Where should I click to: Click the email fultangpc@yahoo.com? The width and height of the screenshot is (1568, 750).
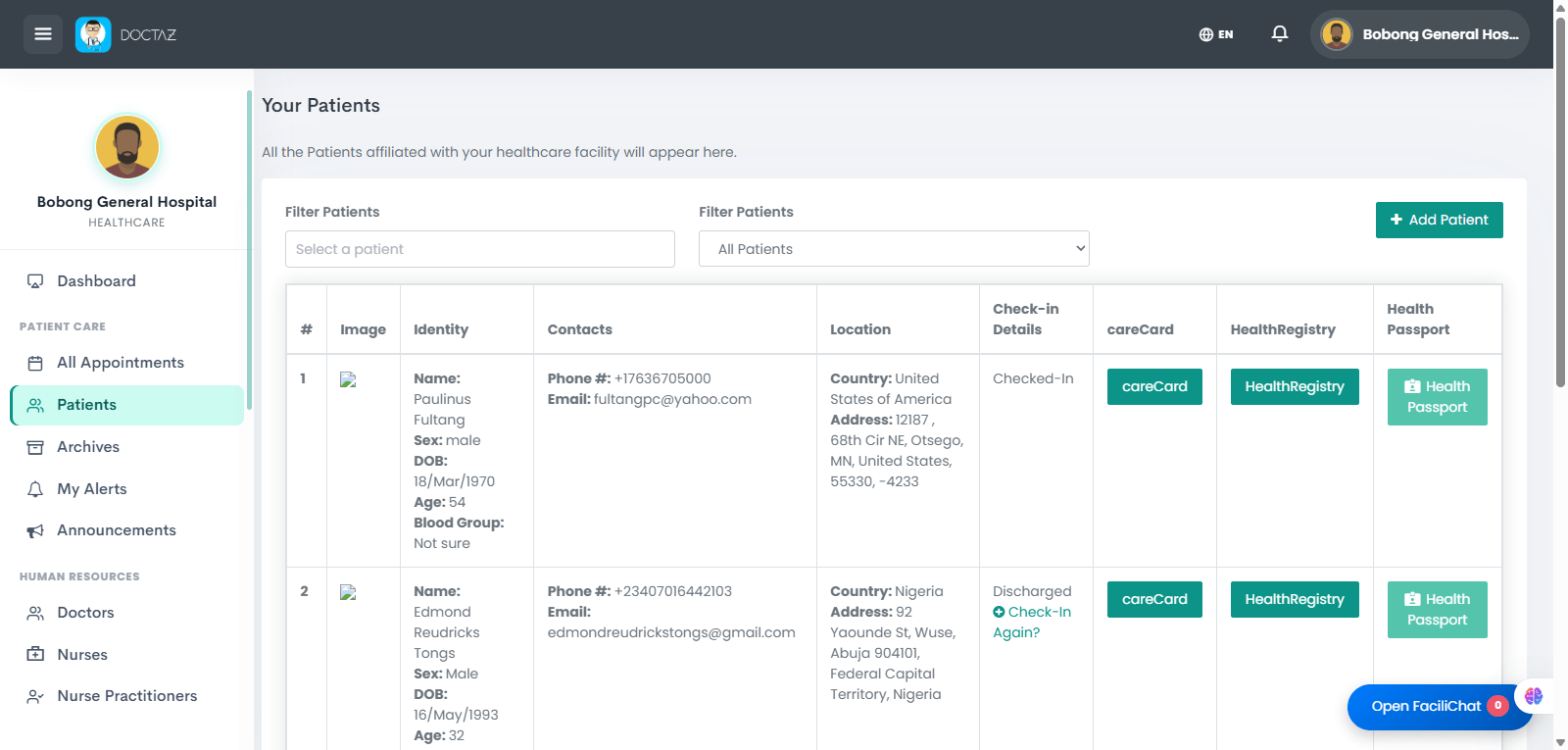point(672,399)
